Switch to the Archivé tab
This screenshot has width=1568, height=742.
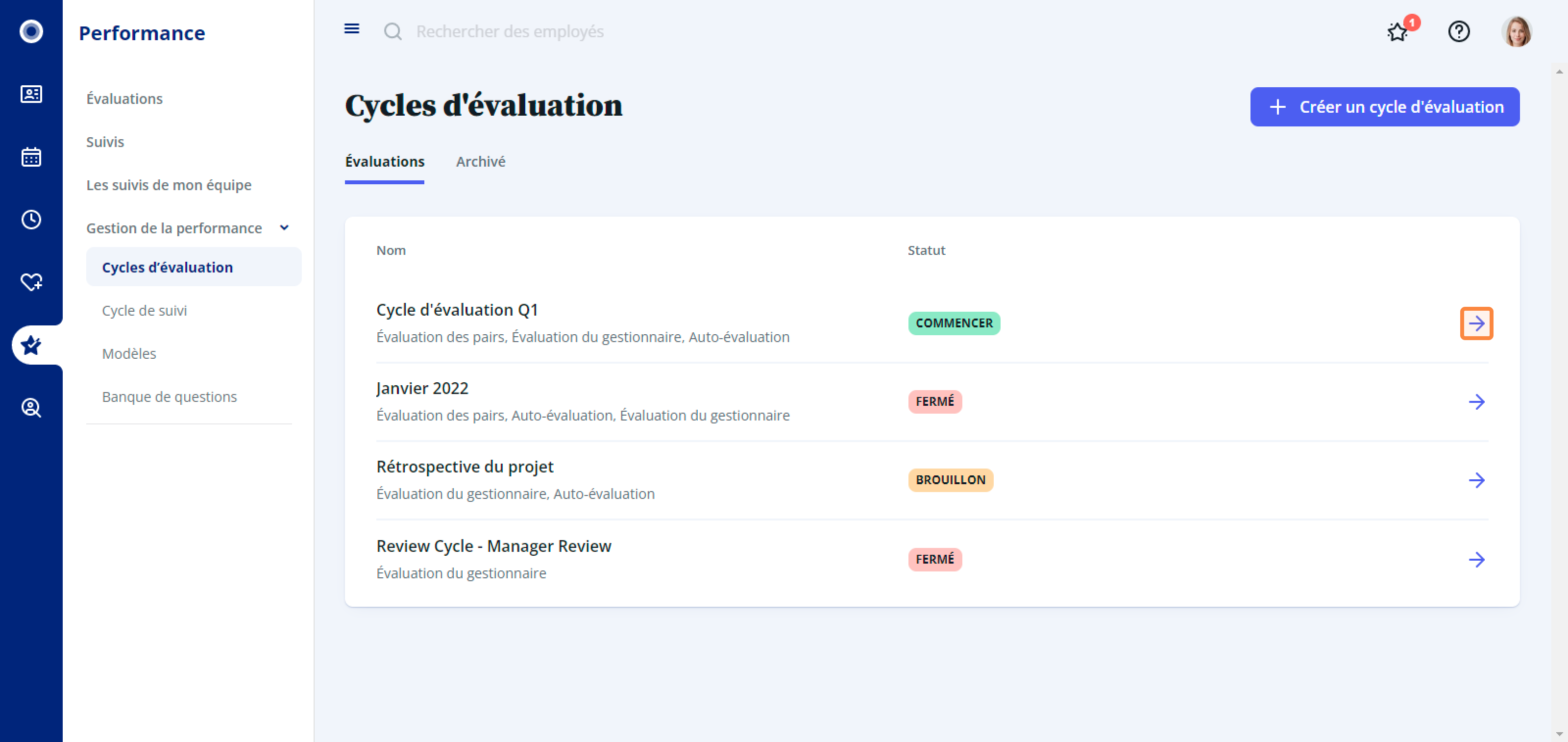coord(481,162)
